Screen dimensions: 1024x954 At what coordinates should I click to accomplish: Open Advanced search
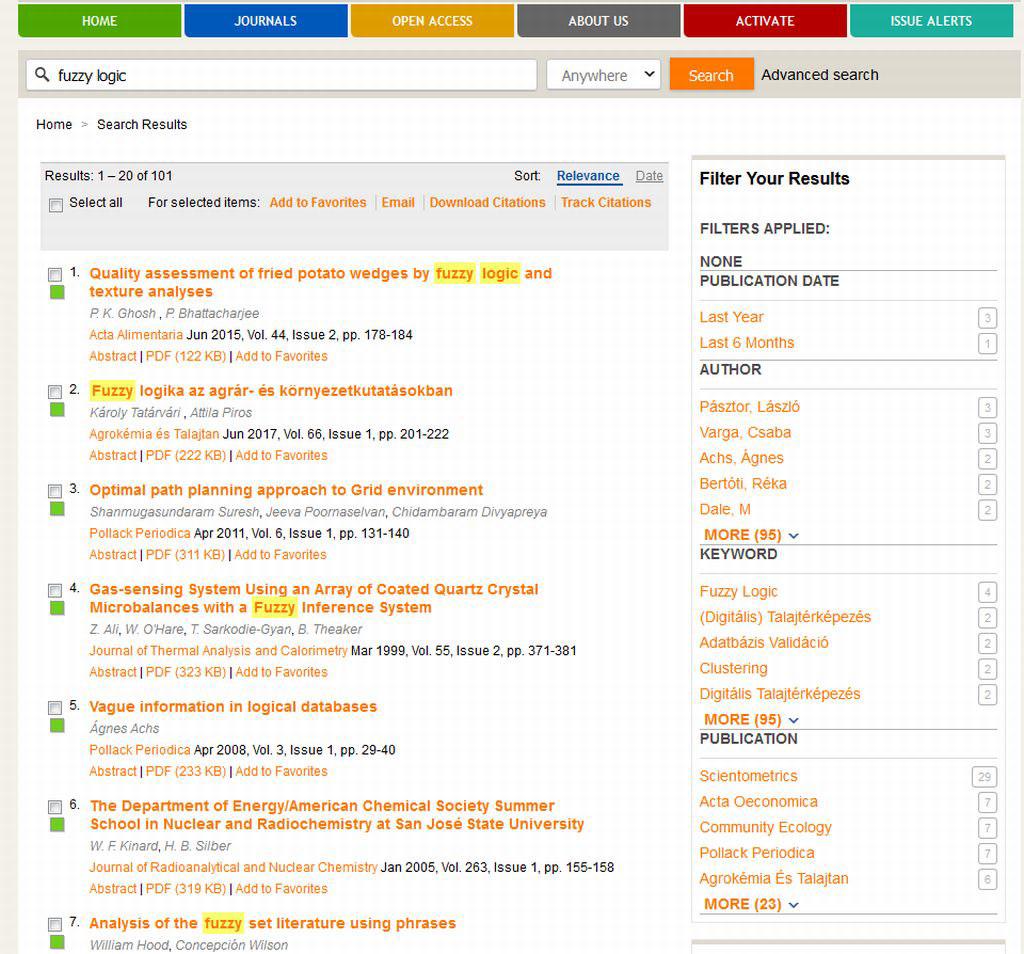tap(820, 75)
